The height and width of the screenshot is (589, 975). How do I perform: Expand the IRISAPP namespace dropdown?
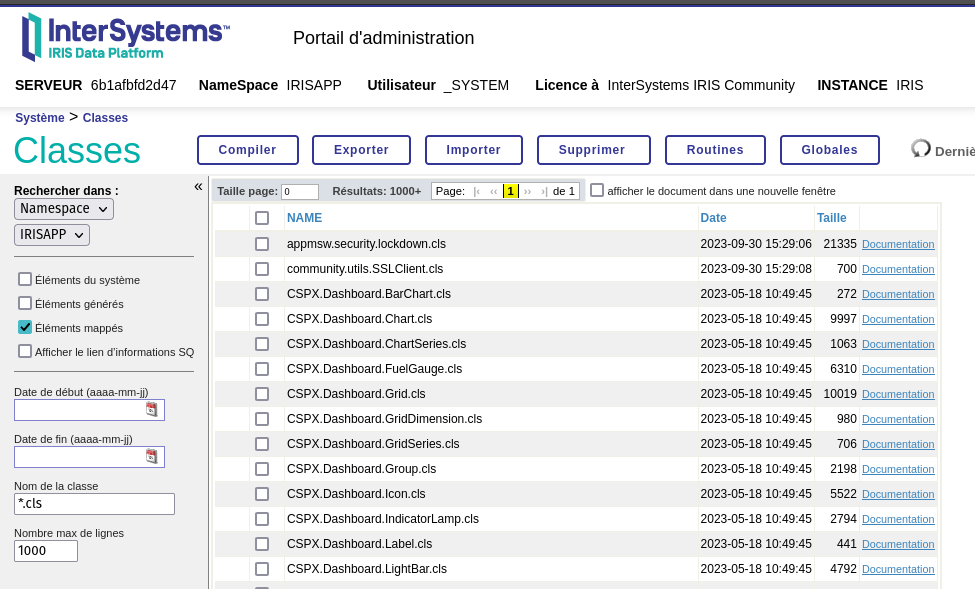[x=52, y=235]
